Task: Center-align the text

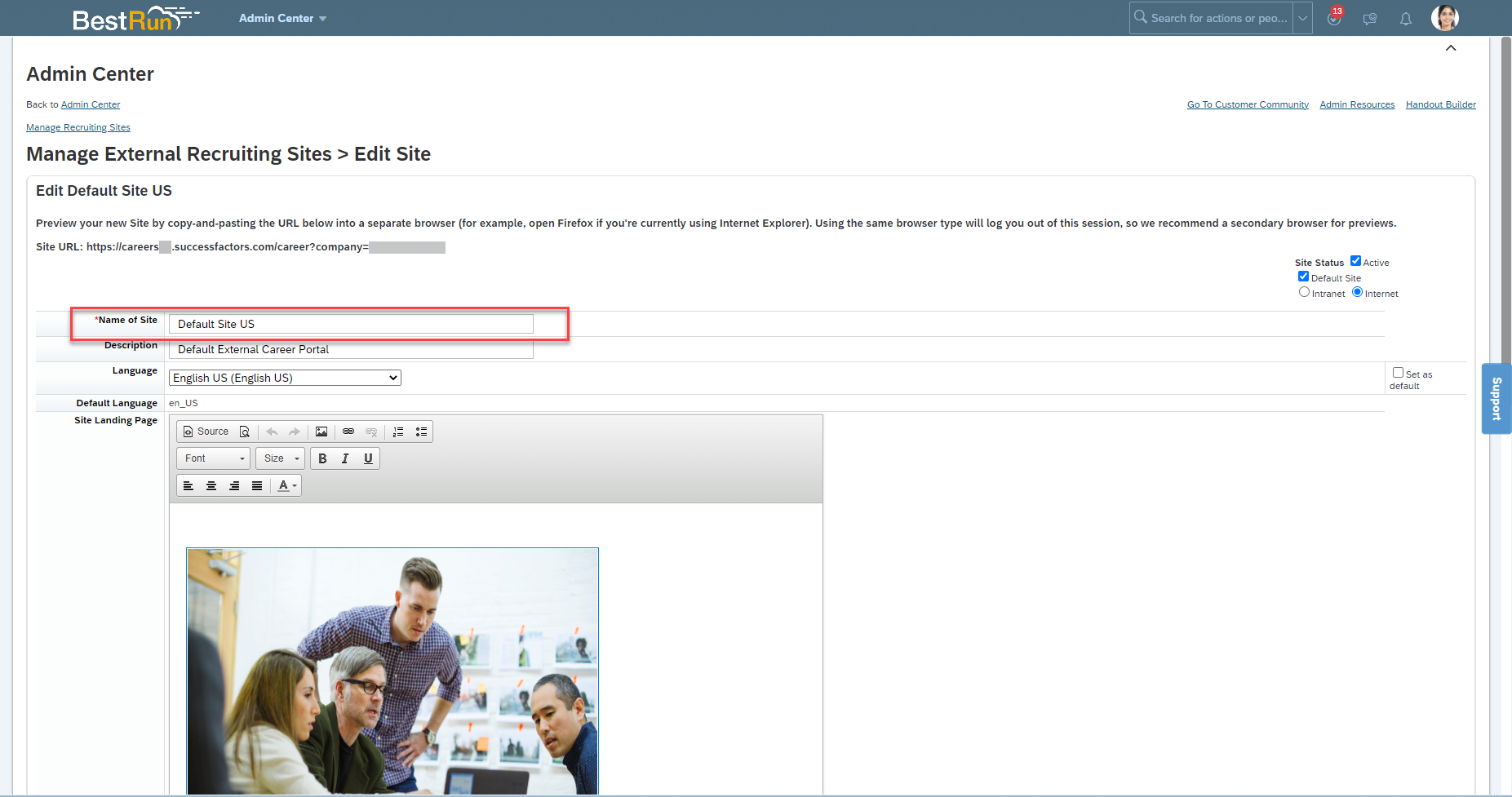Action: point(211,485)
